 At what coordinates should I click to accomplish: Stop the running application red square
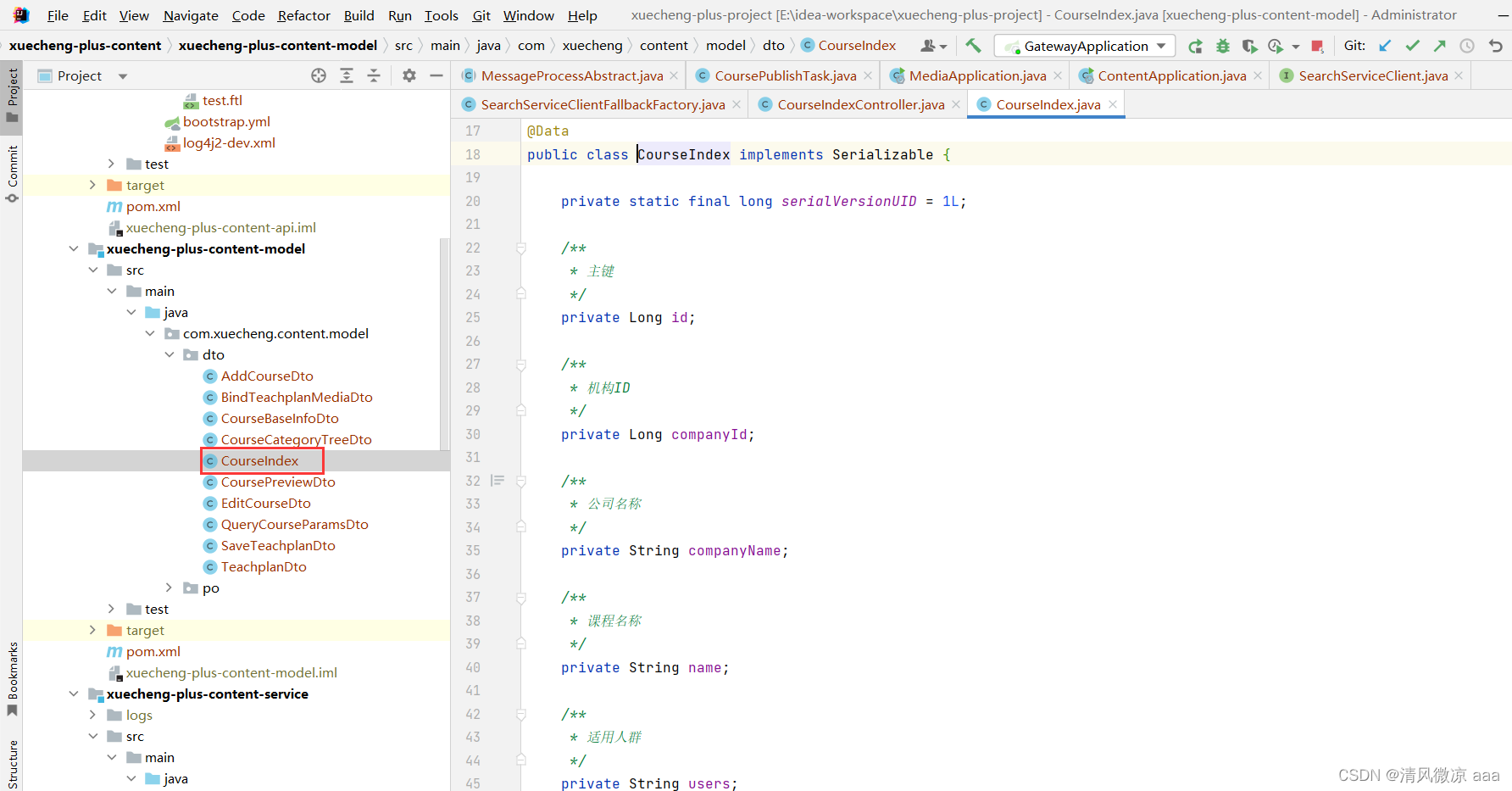pyautogui.click(x=1317, y=46)
